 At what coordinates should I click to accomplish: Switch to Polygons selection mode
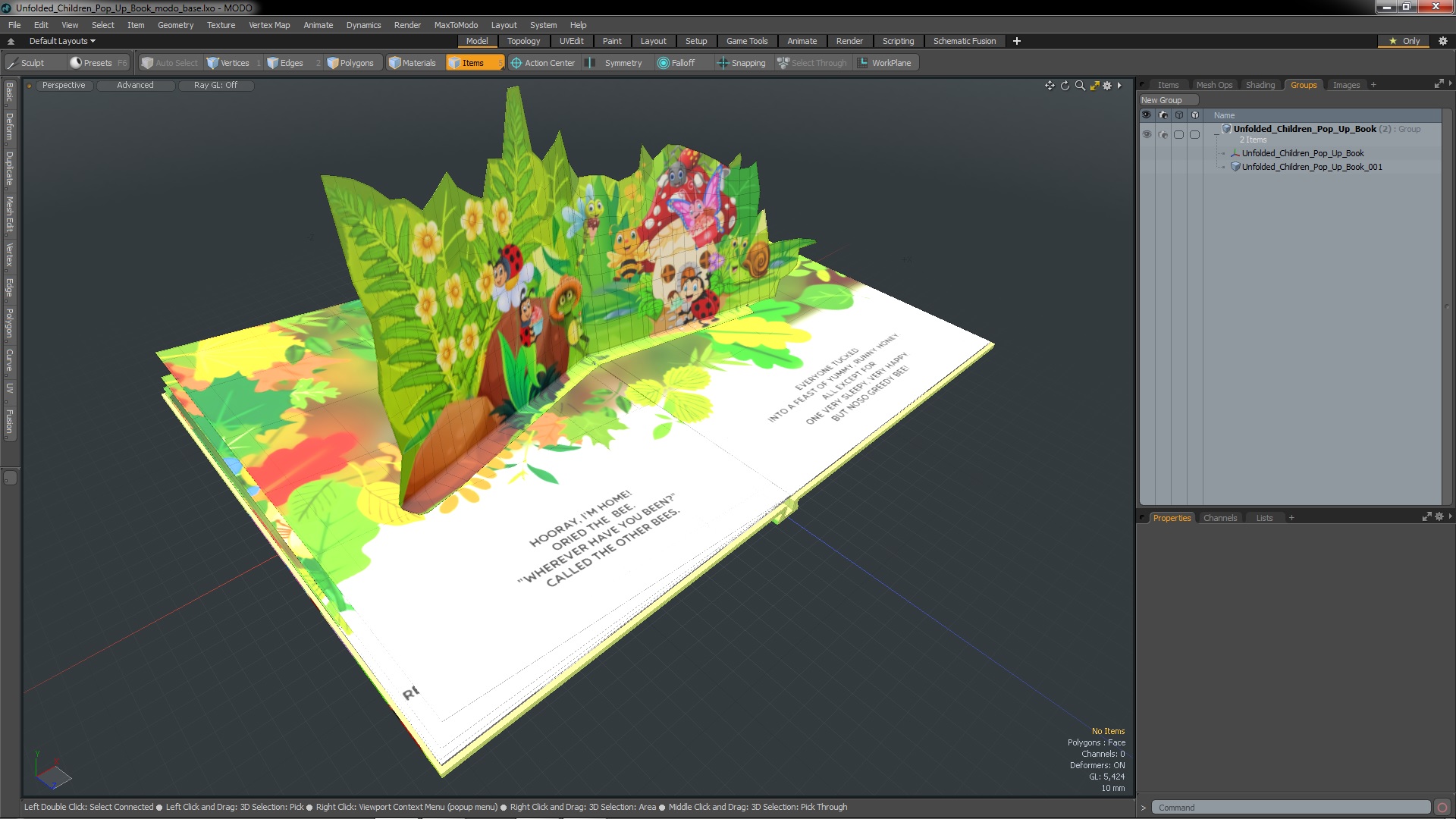[356, 63]
